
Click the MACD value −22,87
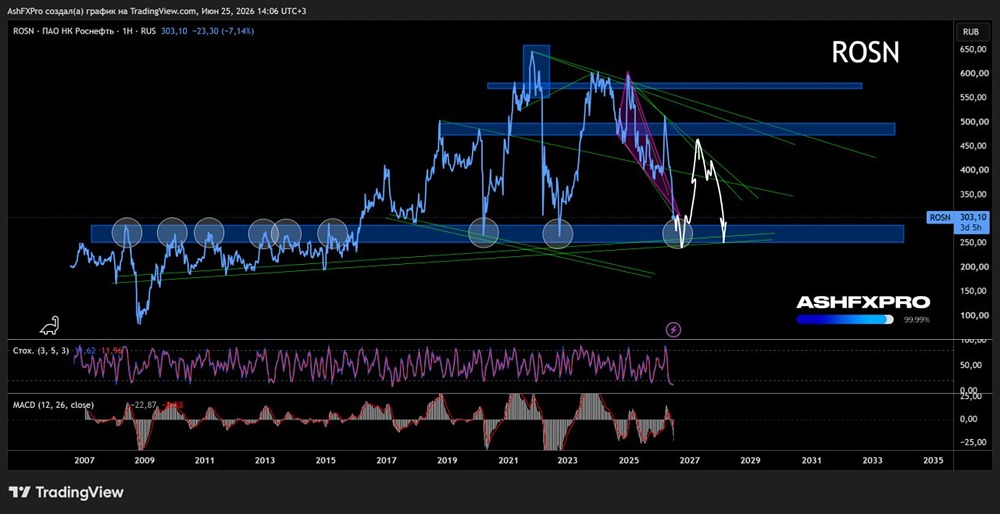pyautogui.click(x=143, y=405)
